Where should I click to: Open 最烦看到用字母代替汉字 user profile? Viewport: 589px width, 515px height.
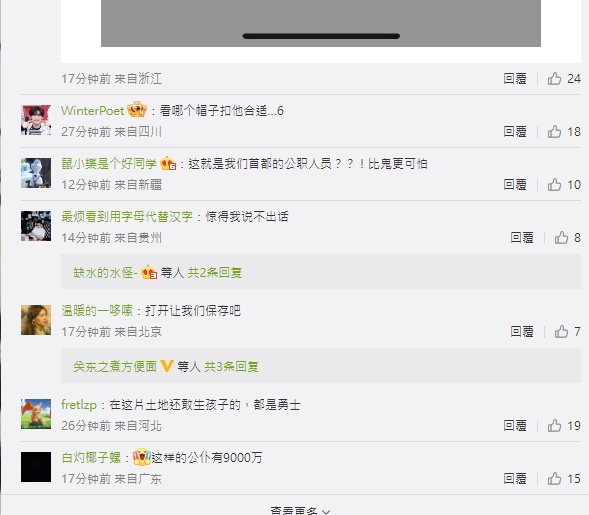[x=127, y=217]
